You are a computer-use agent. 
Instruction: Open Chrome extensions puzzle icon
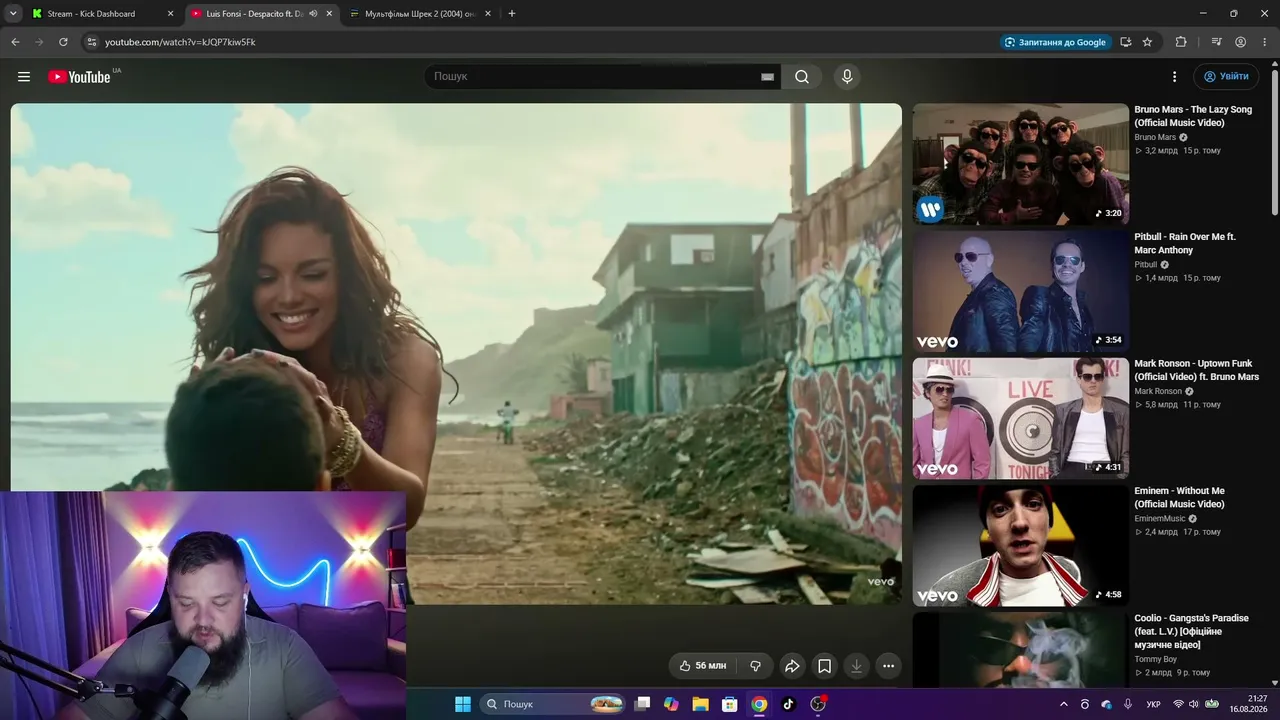coord(1181,42)
